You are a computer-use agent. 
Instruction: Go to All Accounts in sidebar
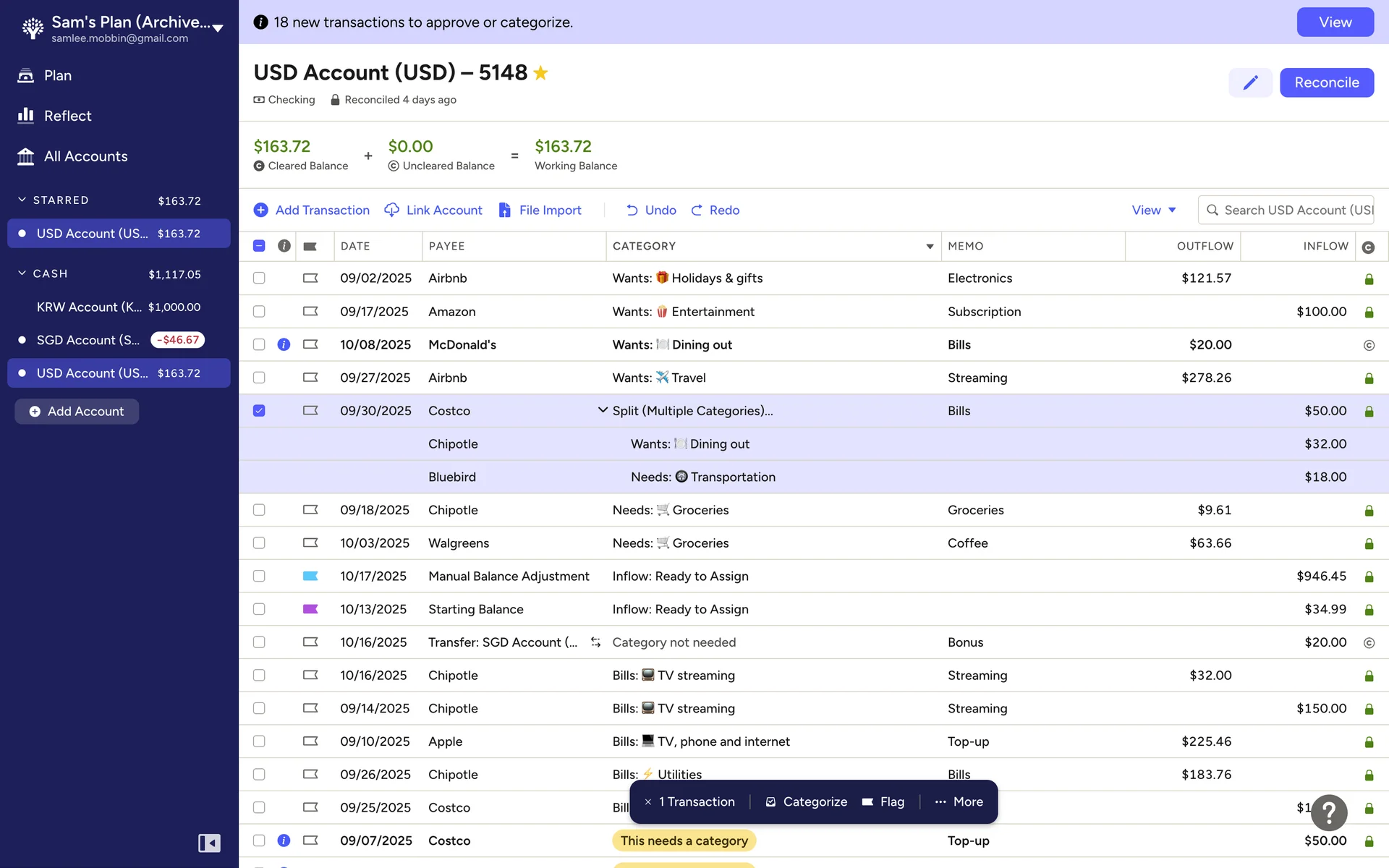(85, 156)
